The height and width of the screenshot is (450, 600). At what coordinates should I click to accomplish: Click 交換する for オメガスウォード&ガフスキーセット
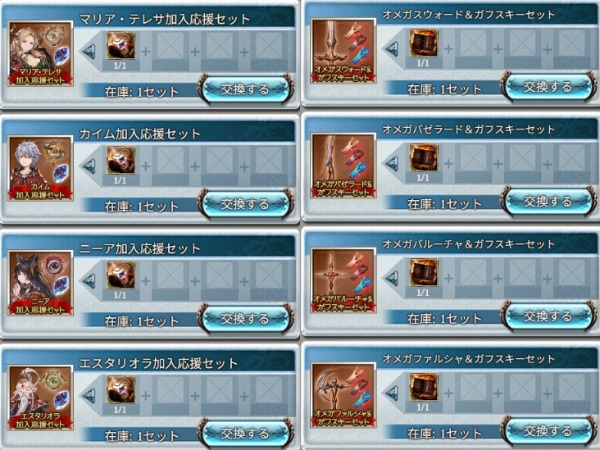548,87
